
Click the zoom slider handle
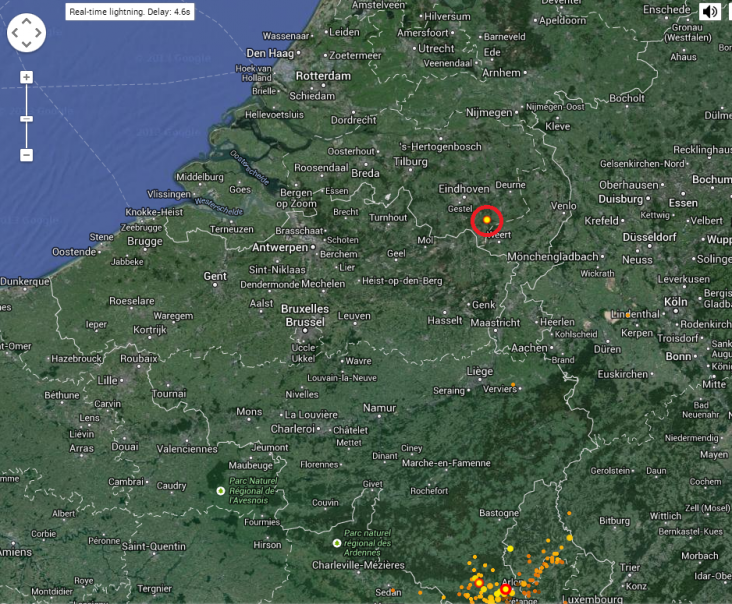pyautogui.click(x=26, y=119)
